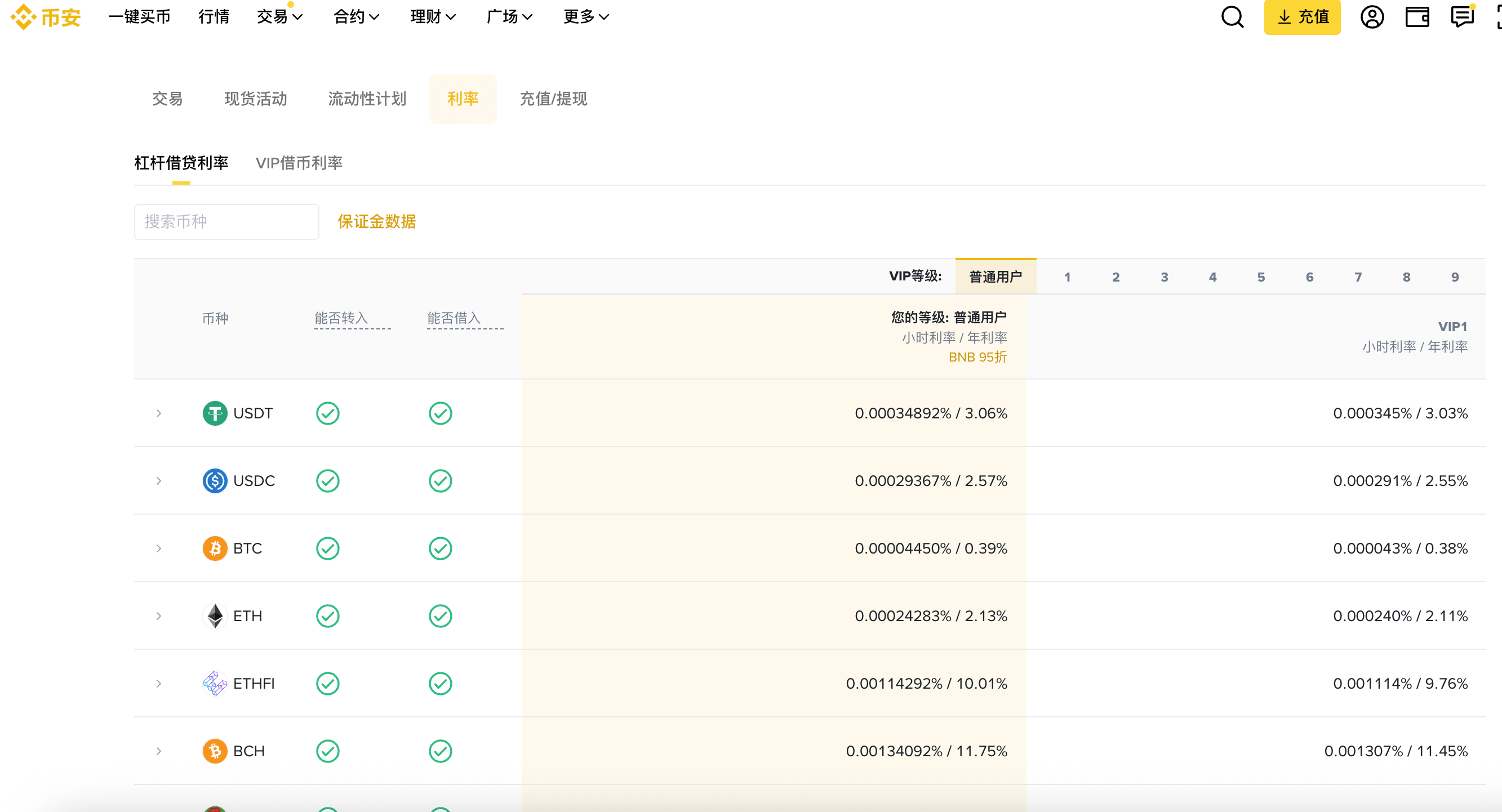
Task: Expand the USDT row details
Action: tap(158, 413)
